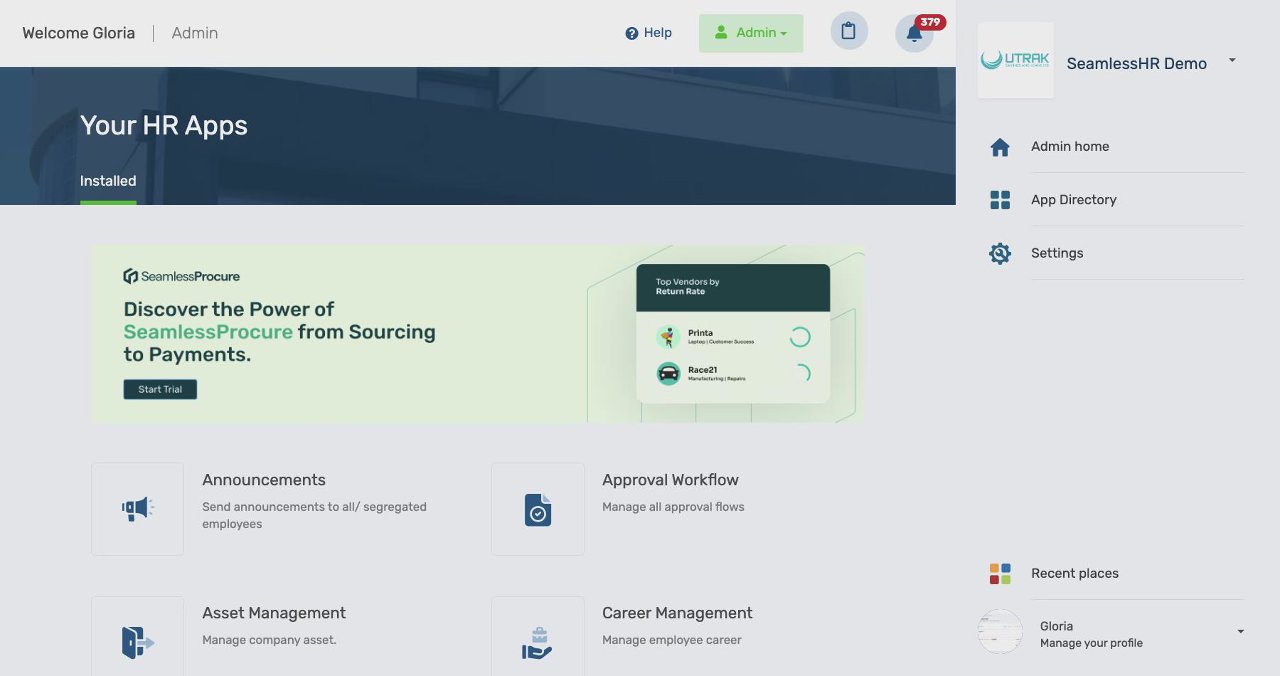The width and height of the screenshot is (1280, 676).
Task: Open the Asset Management door icon
Action: 137,641
